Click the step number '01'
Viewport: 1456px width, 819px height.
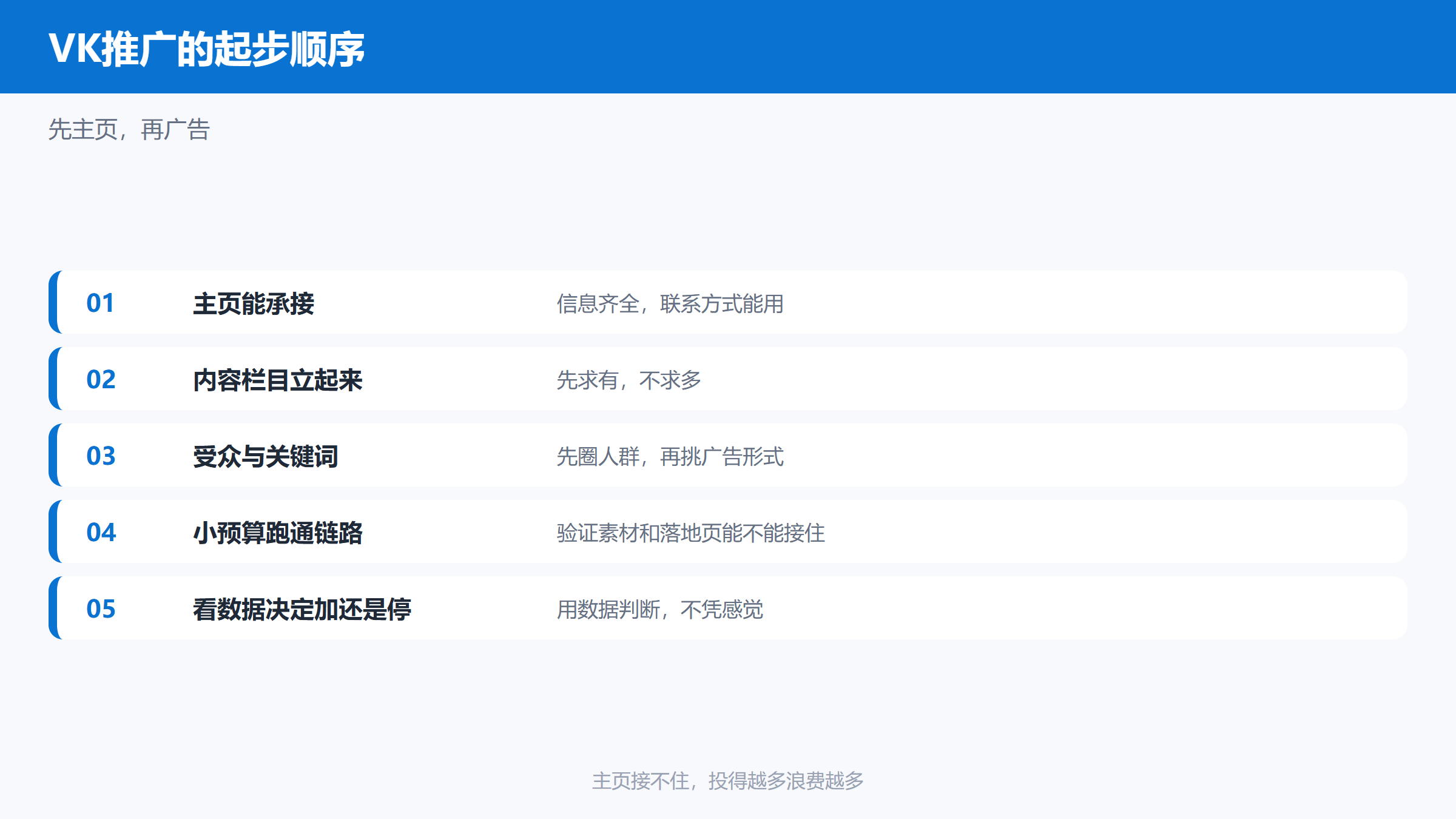point(101,303)
